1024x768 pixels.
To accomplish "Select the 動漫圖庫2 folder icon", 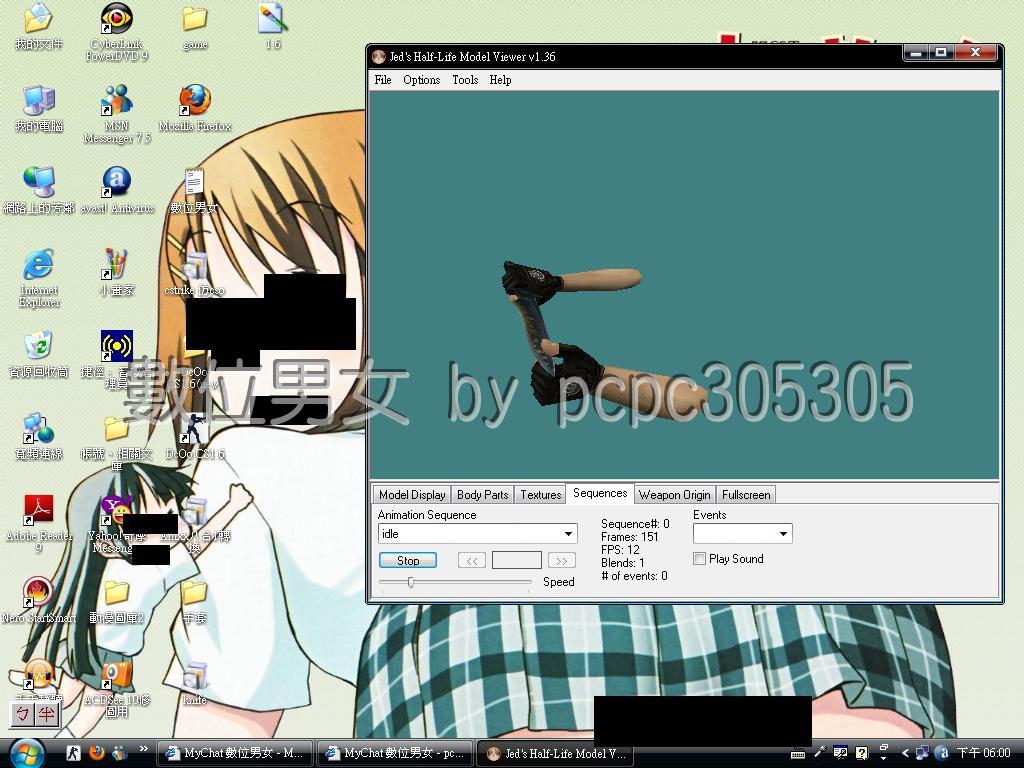I will (116, 600).
